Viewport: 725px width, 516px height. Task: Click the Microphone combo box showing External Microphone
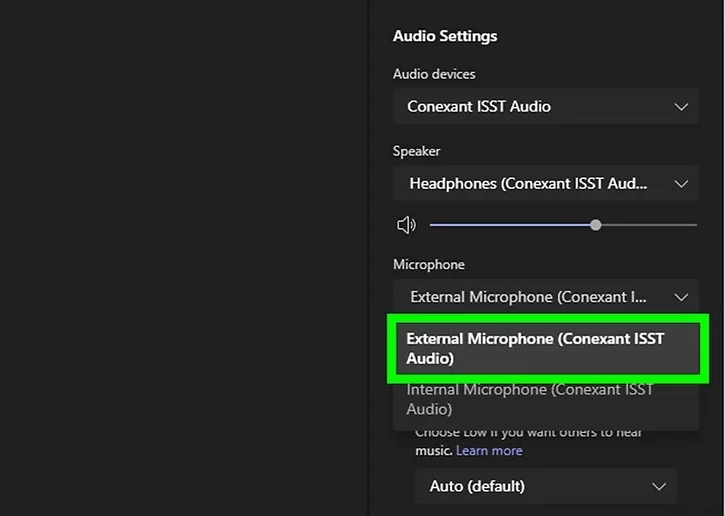coord(530,297)
